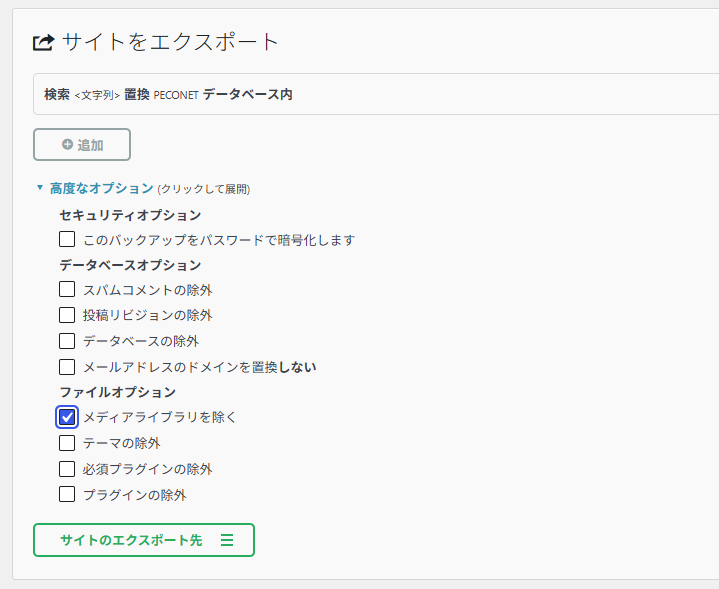Select 必須プラグインの除外 checkbox
The width and height of the screenshot is (719, 589).
[x=67, y=469]
